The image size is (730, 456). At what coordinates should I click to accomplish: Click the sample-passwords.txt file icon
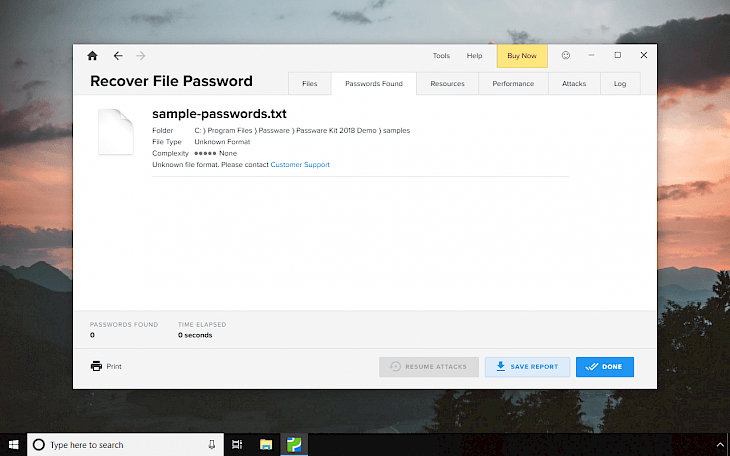[x=116, y=131]
